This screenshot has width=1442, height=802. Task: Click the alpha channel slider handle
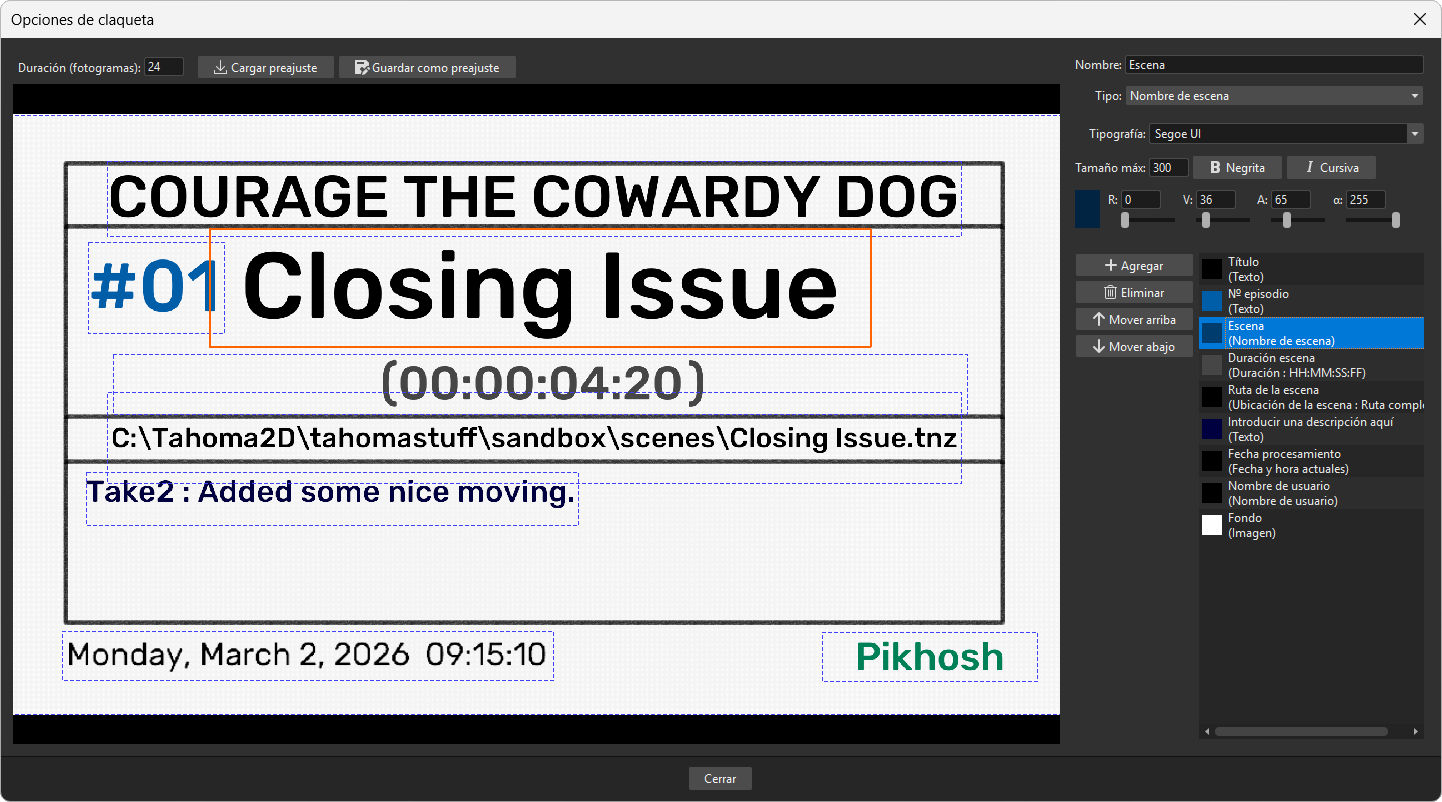tap(1395, 220)
